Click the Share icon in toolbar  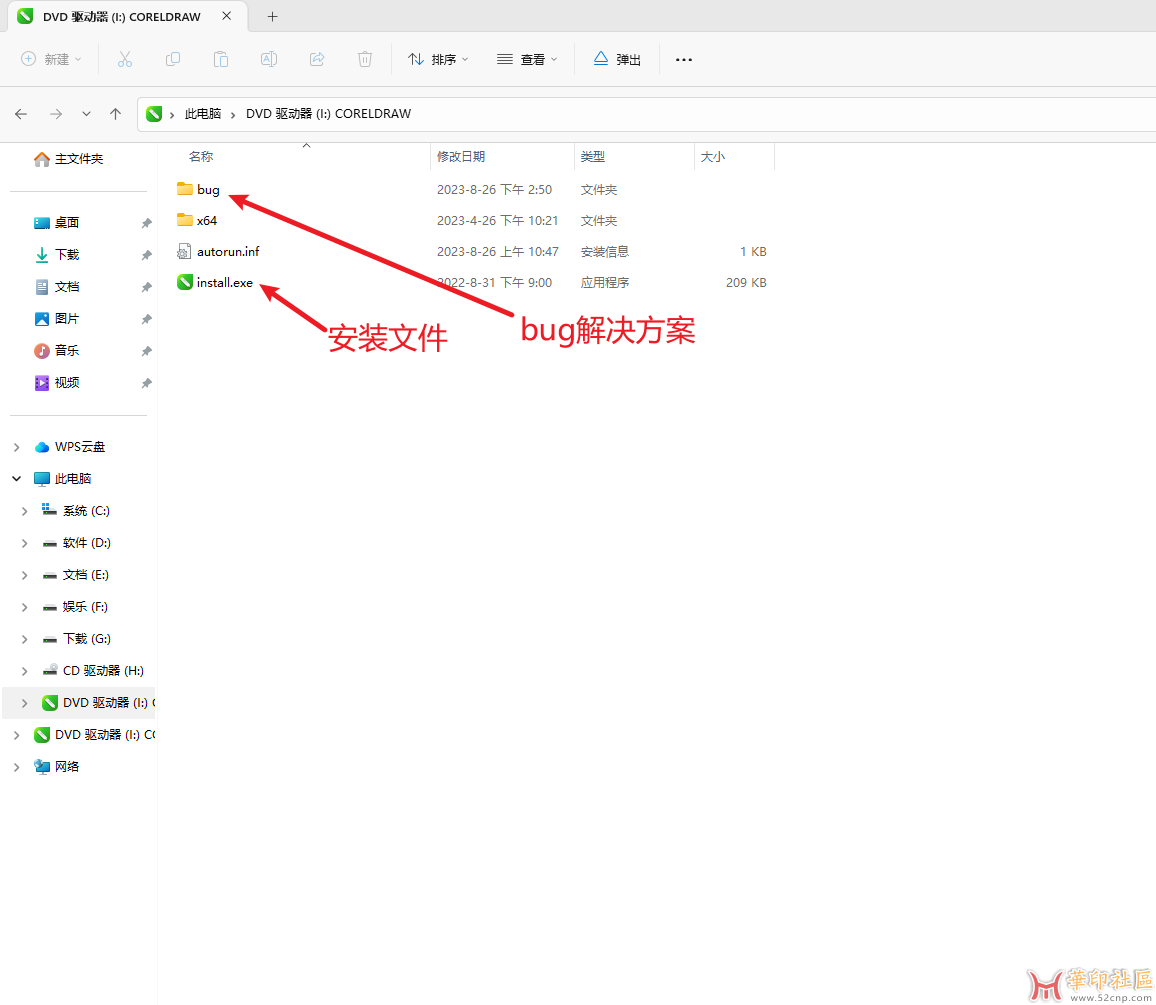pos(317,59)
